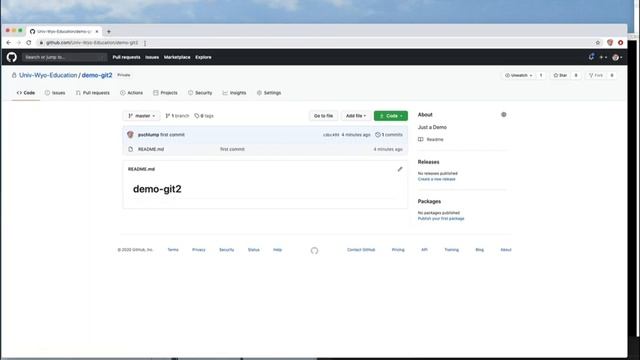Image resolution: width=640 pixels, height=360 pixels.
Task: Open the Univ-Wyo-Education organization link
Action: [x=48, y=75]
